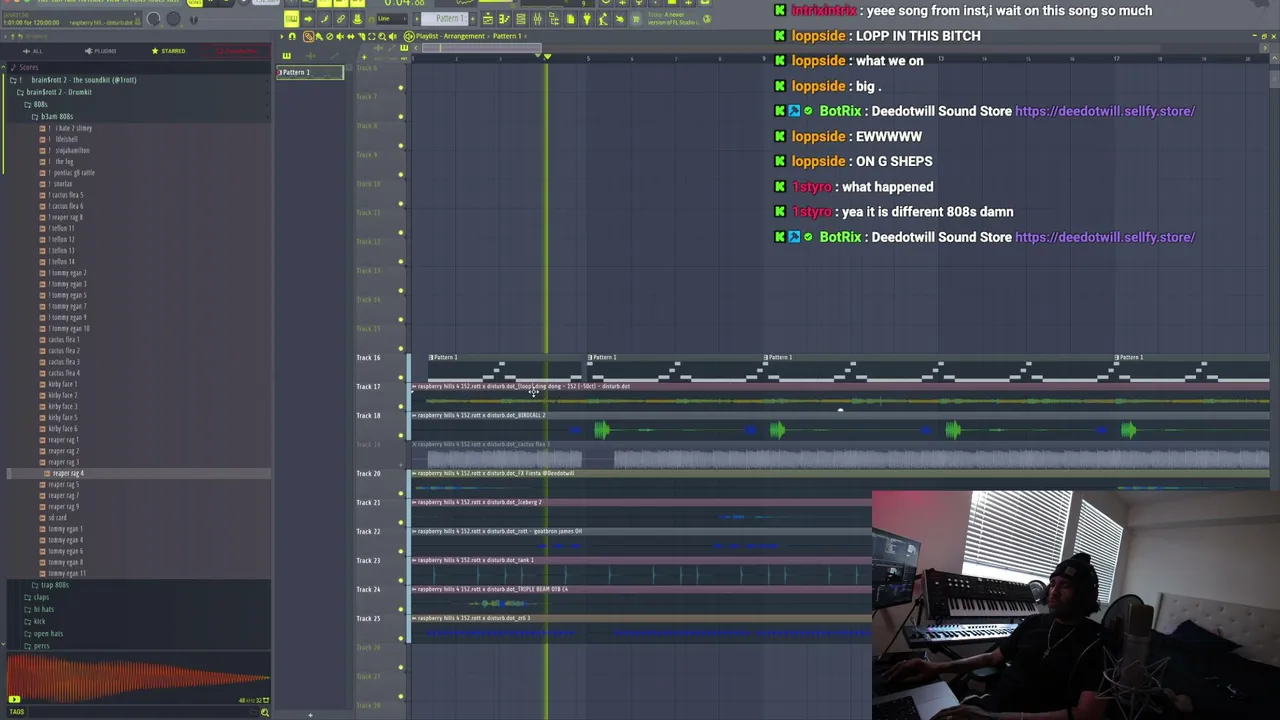Toggle mute LED for Track 17
The width and height of the screenshot is (1280, 720).
[401, 407]
